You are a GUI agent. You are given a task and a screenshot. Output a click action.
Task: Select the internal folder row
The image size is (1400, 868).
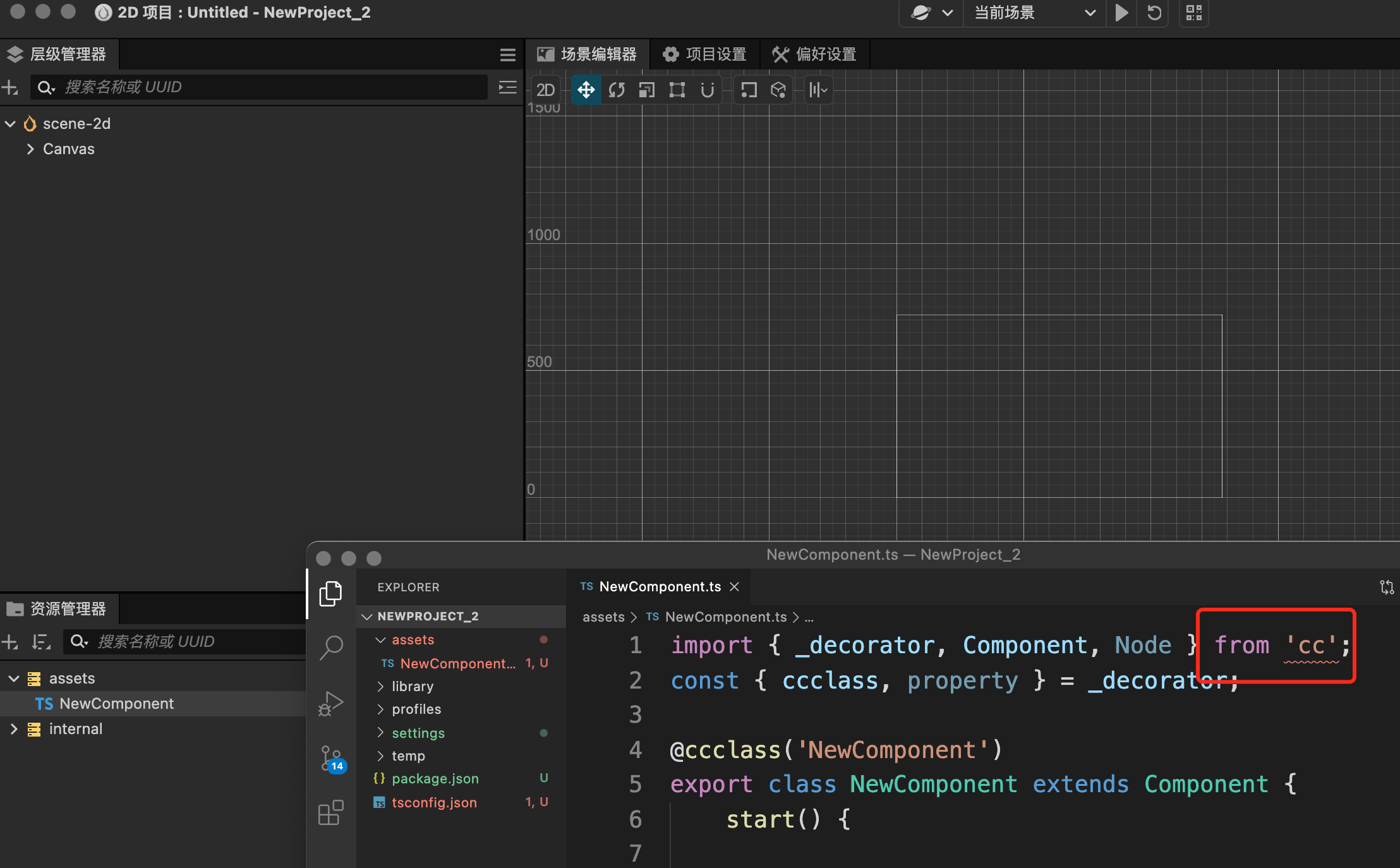[x=153, y=729]
